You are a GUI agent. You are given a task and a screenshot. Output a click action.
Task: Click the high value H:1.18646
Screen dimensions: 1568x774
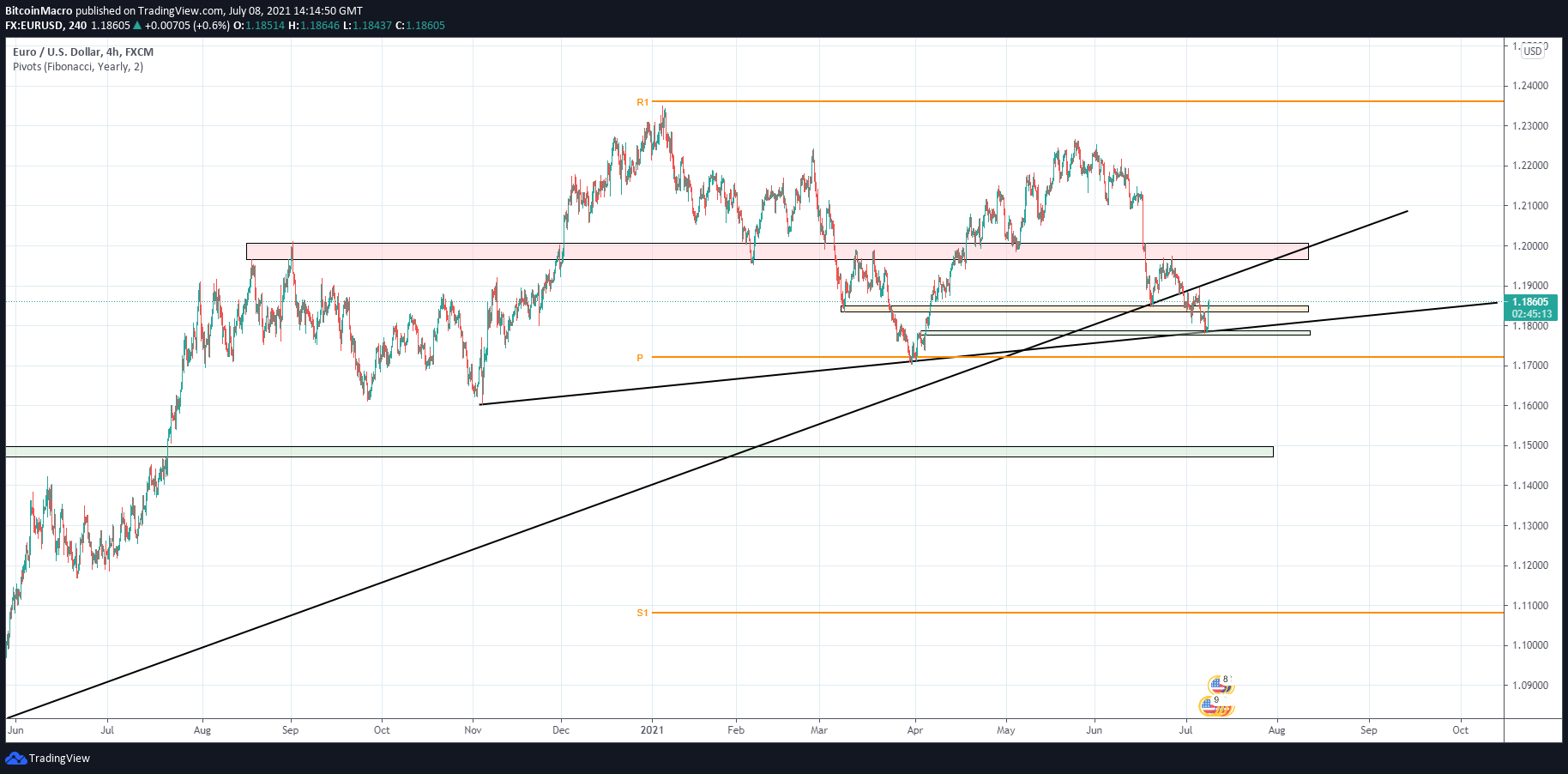tap(314, 26)
